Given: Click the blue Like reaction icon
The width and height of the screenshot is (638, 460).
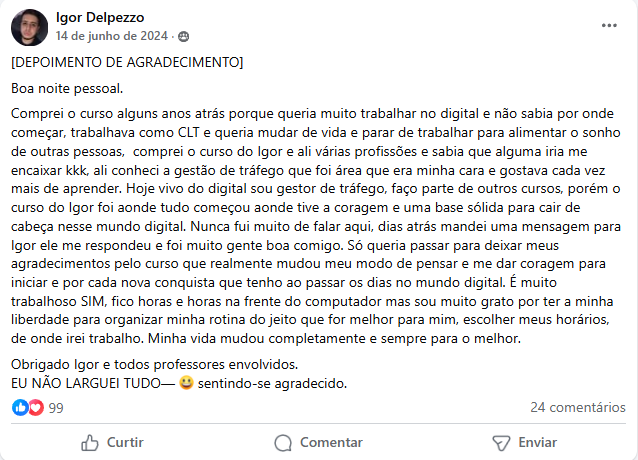Looking at the screenshot, I should [x=20, y=408].
